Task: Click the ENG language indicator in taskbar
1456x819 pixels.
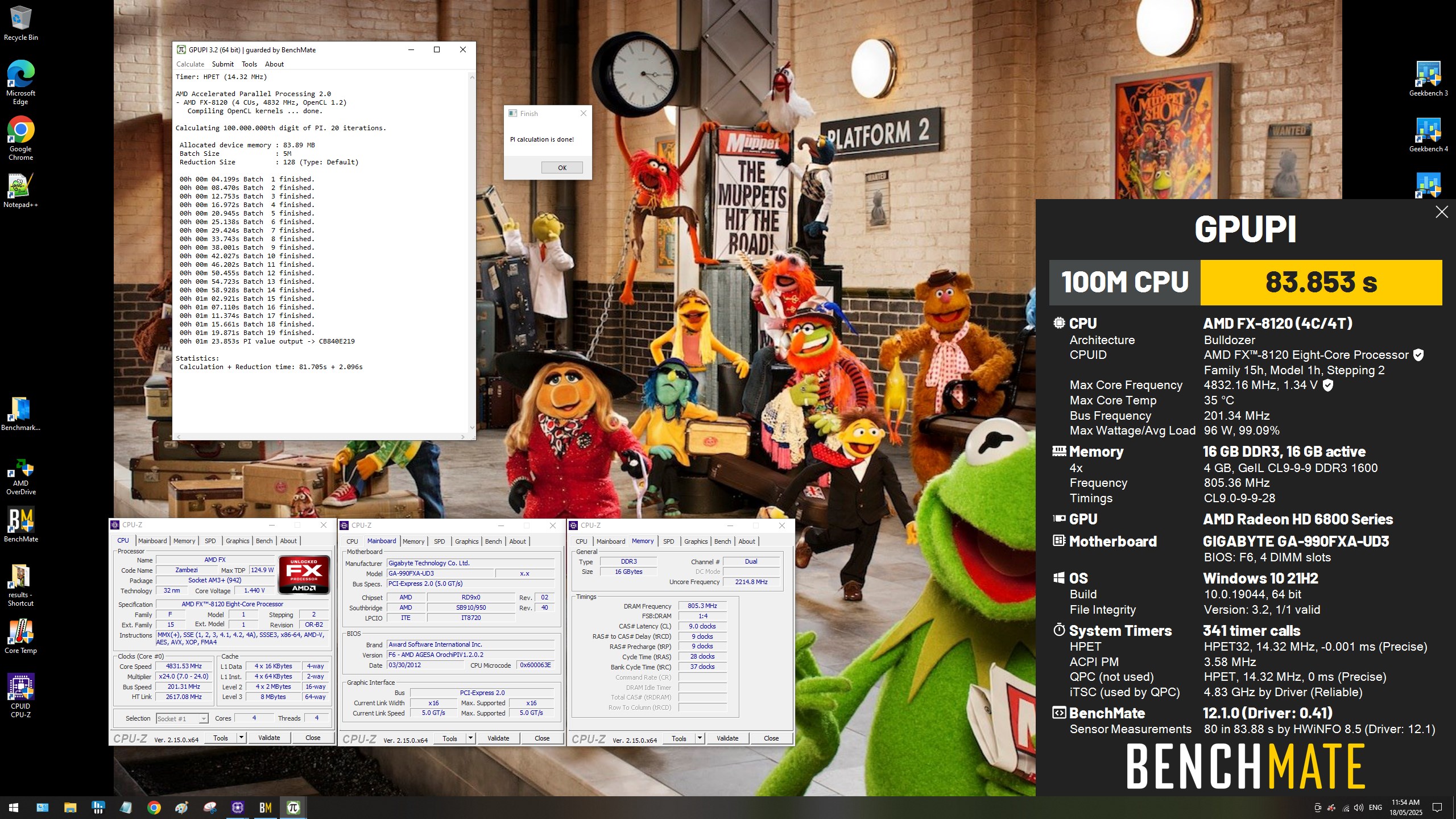Action: click(x=1375, y=808)
